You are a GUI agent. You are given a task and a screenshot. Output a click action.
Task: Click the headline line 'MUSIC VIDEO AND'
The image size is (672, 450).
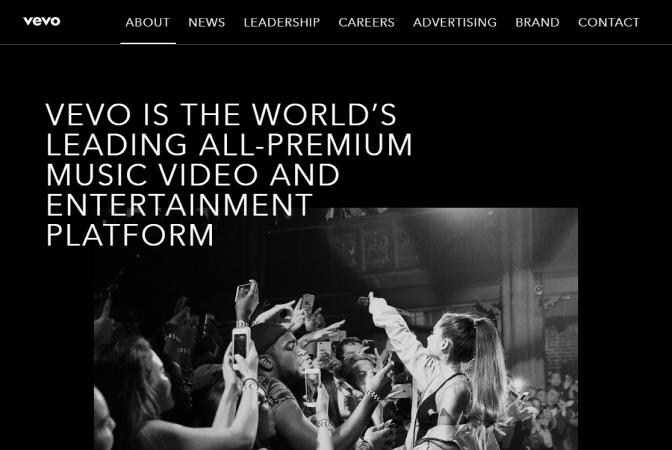193,175
